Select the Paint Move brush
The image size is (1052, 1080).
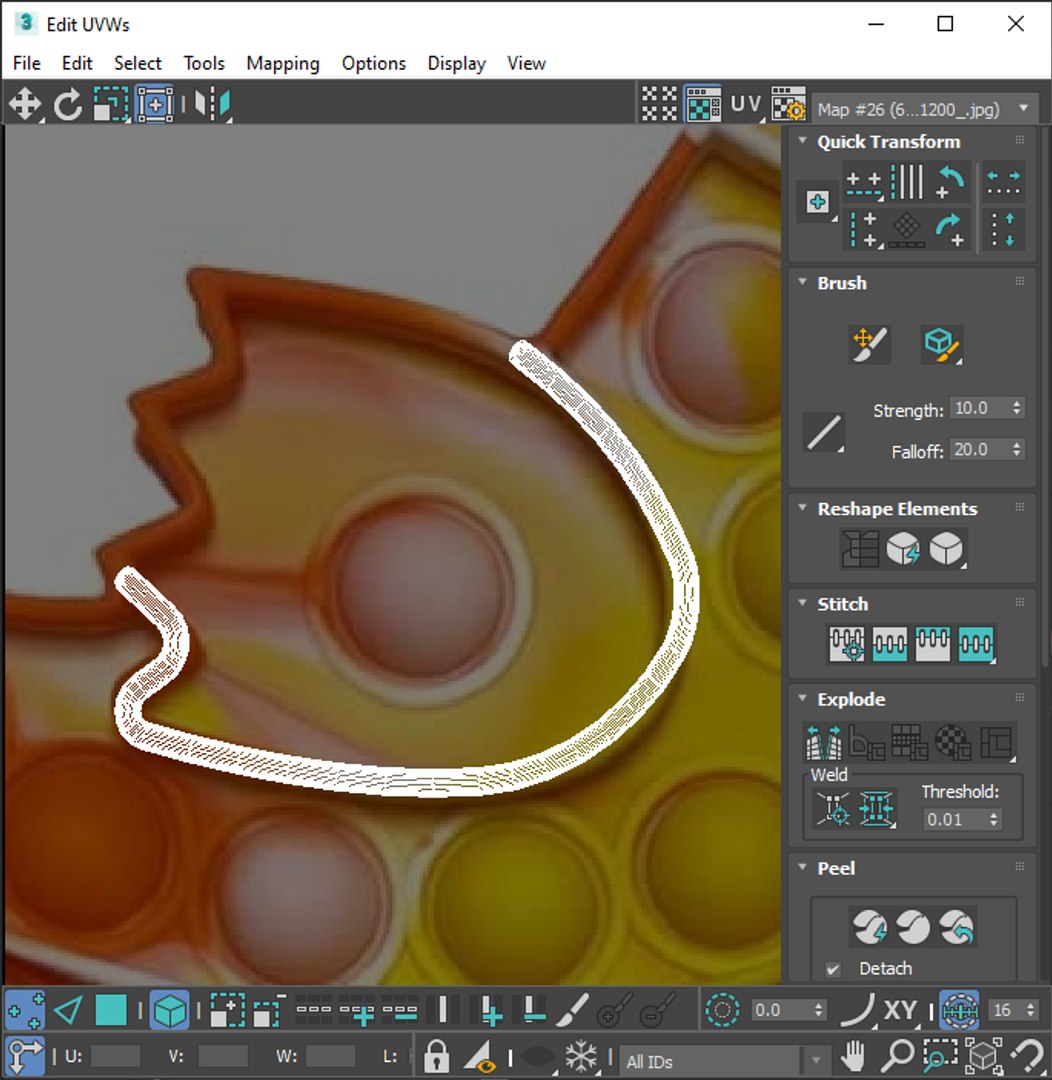(869, 344)
